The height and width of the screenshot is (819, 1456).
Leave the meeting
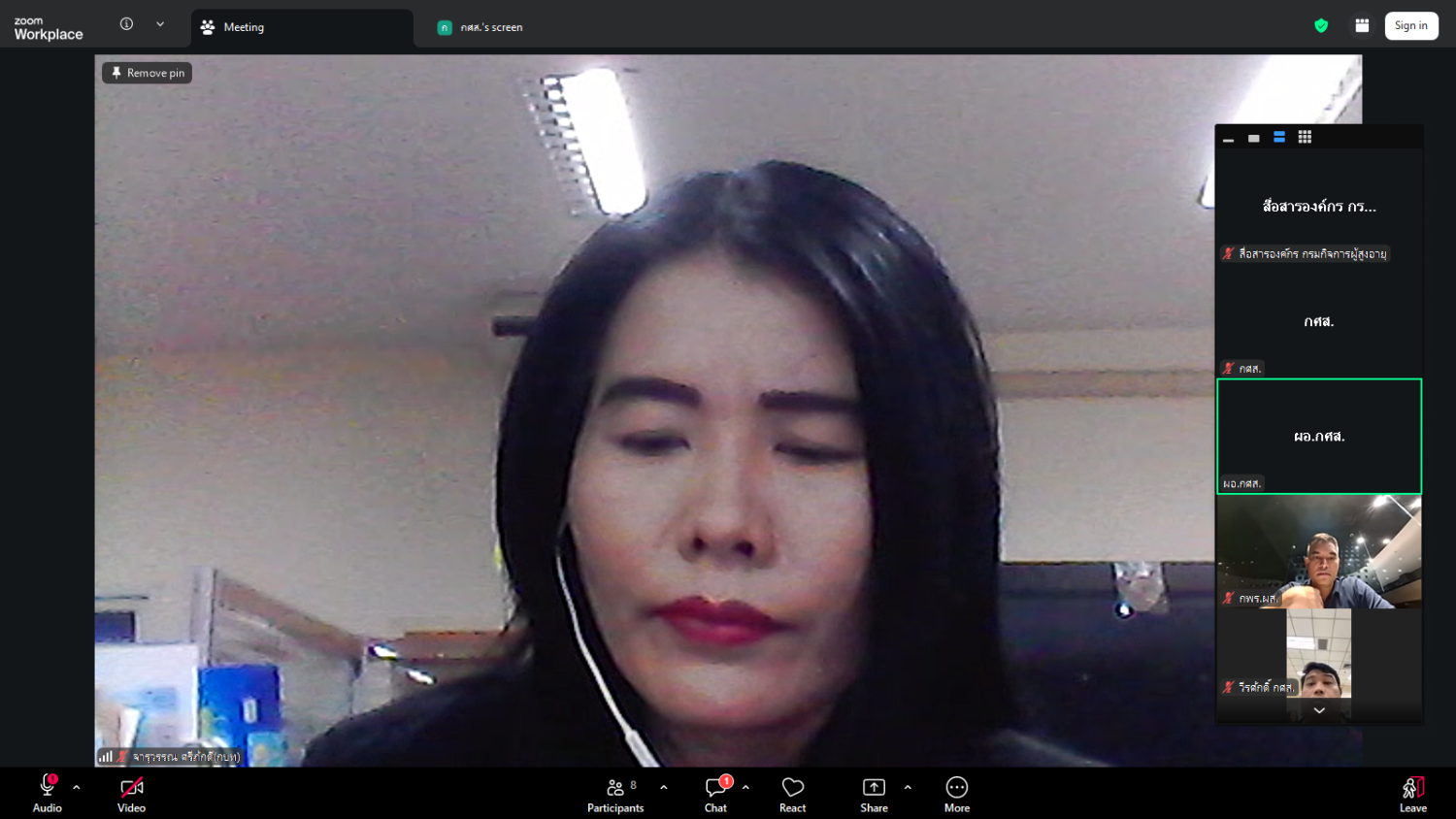1412,792
